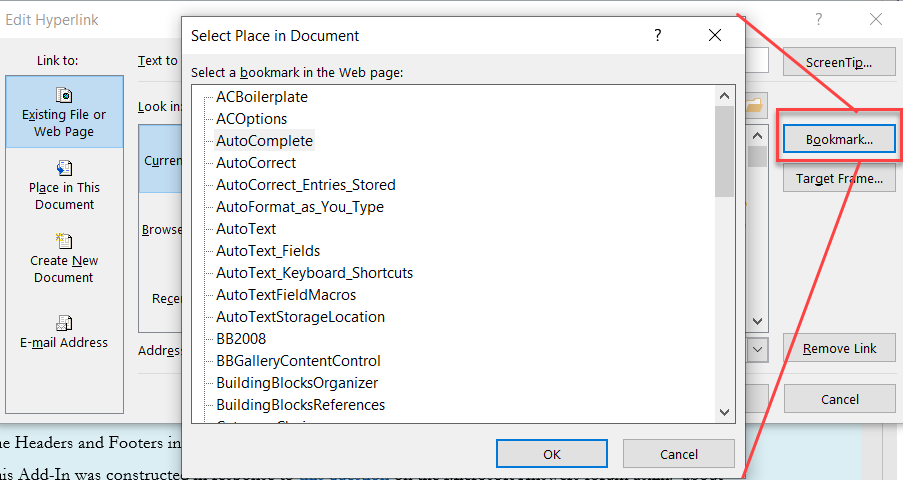
Task: Choose AutoCorrect_Entries_Stored bookmark
Action: point(305,185)
